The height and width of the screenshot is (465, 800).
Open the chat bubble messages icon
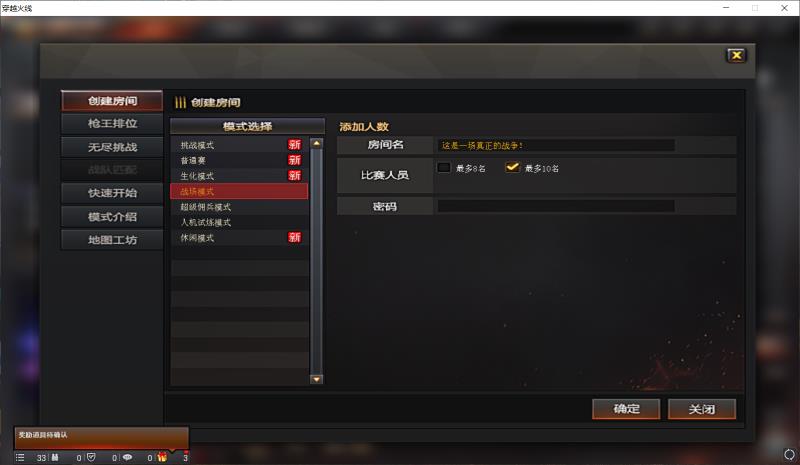[127, 457]
